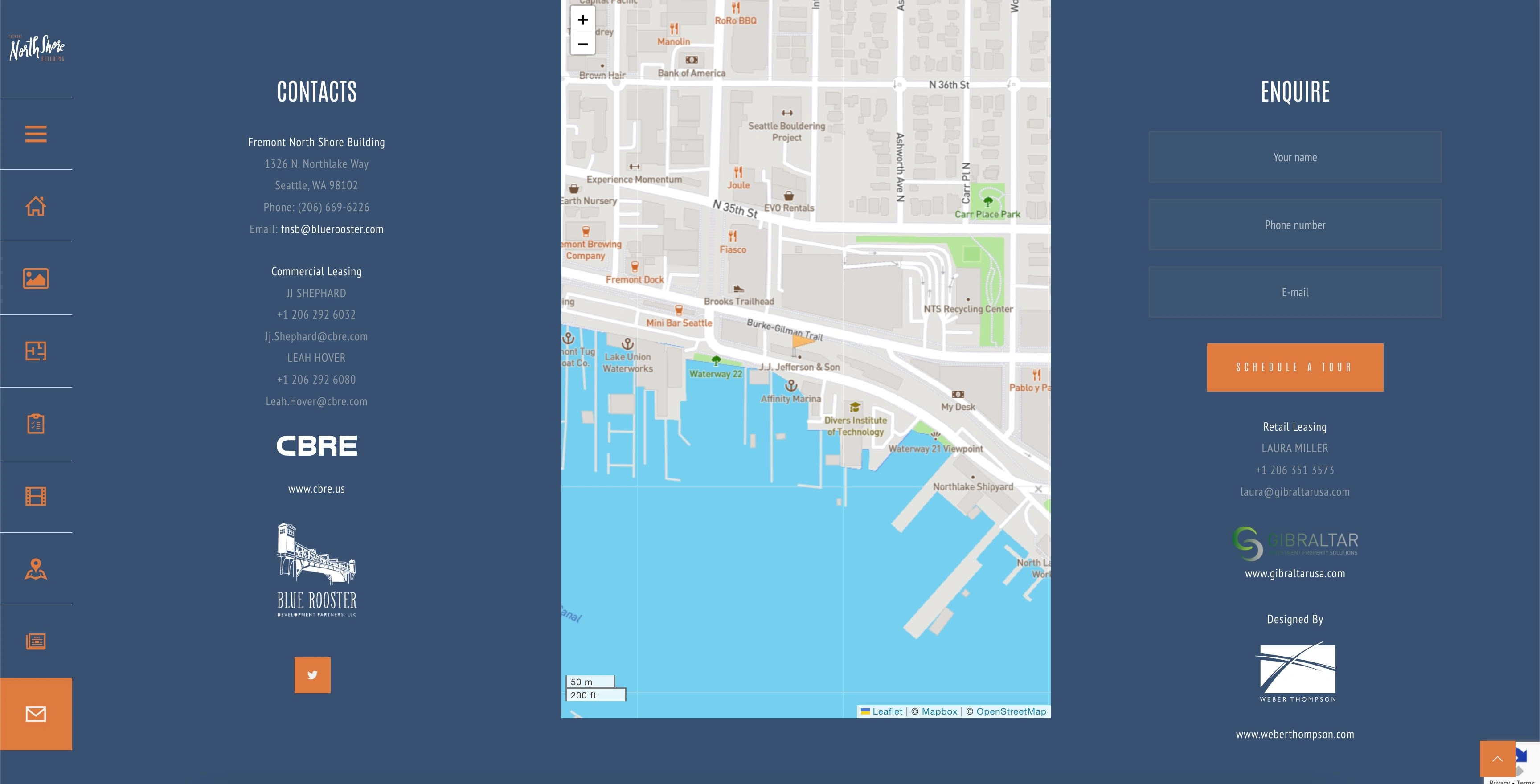Click the Your name input field
Image resolution: width=1540 pixels, height=784 pixels.
(1295, 157)
